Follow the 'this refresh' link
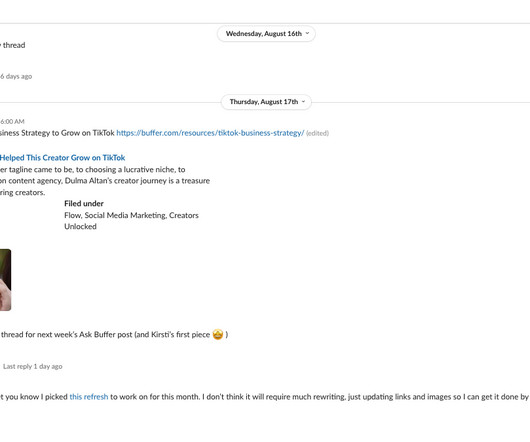The height and width of the screenshot is (442, 530). pyautogui.click(x=89, y=397)
